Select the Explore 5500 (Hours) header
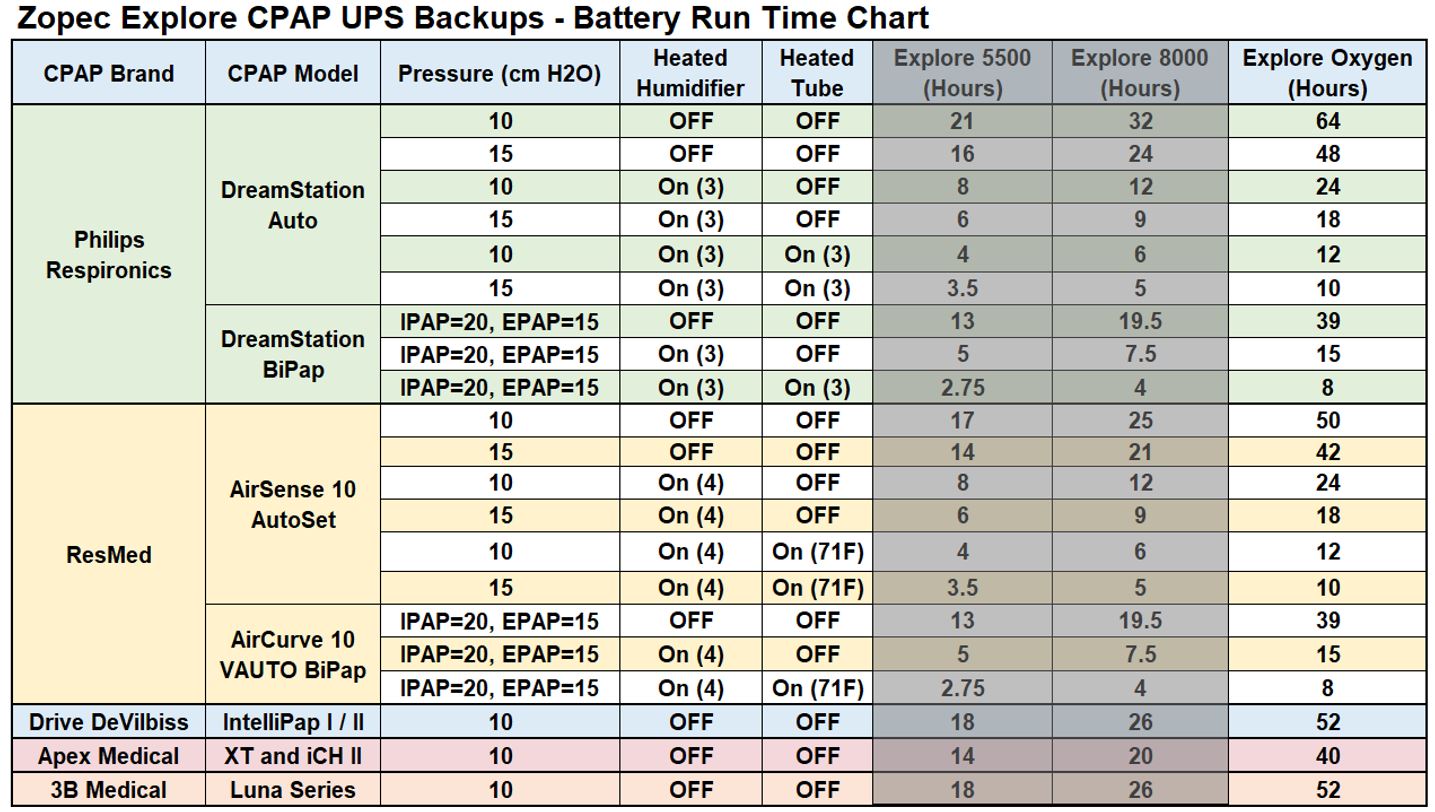Image resolution: width=1435 pixels, height=812 pixels. coord(961,73)
